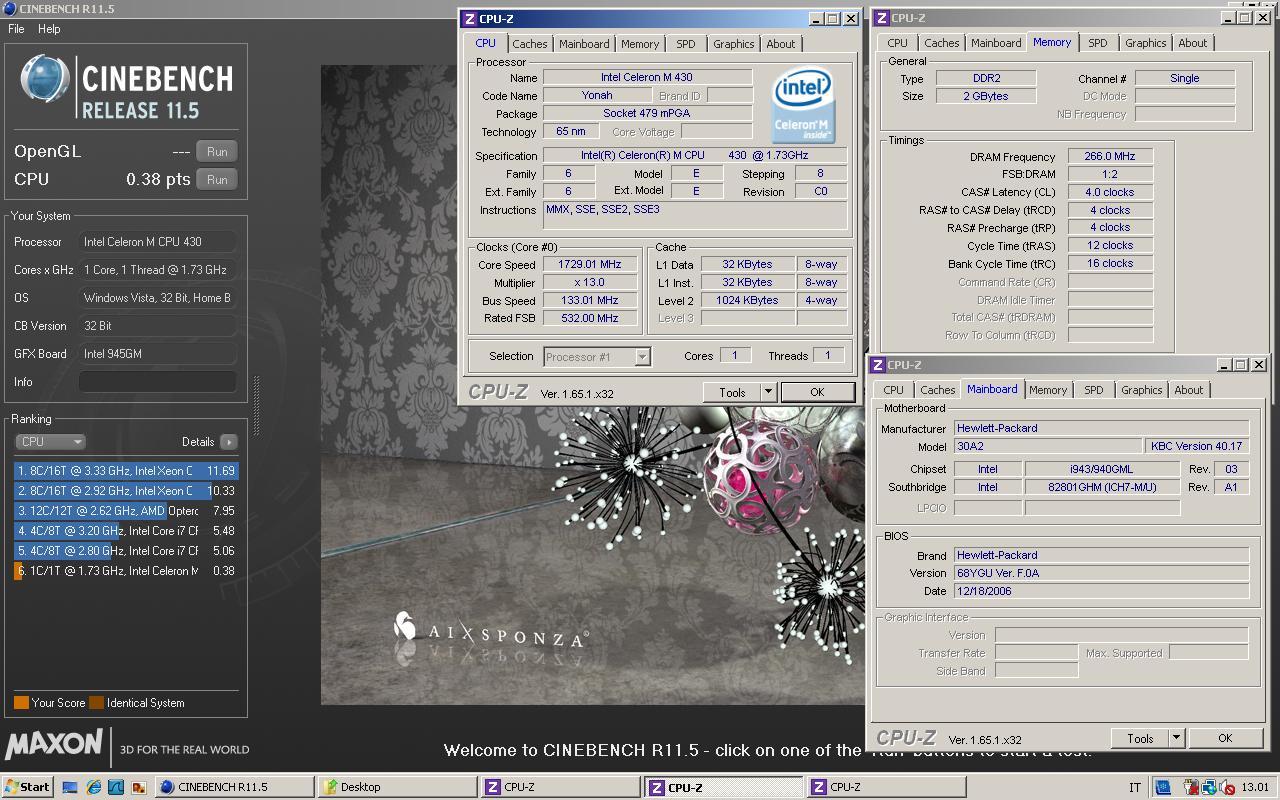Click the Level 2 cache value 1024 KBytes
This screenshot has width=1280, height=800.
[747, 301]
